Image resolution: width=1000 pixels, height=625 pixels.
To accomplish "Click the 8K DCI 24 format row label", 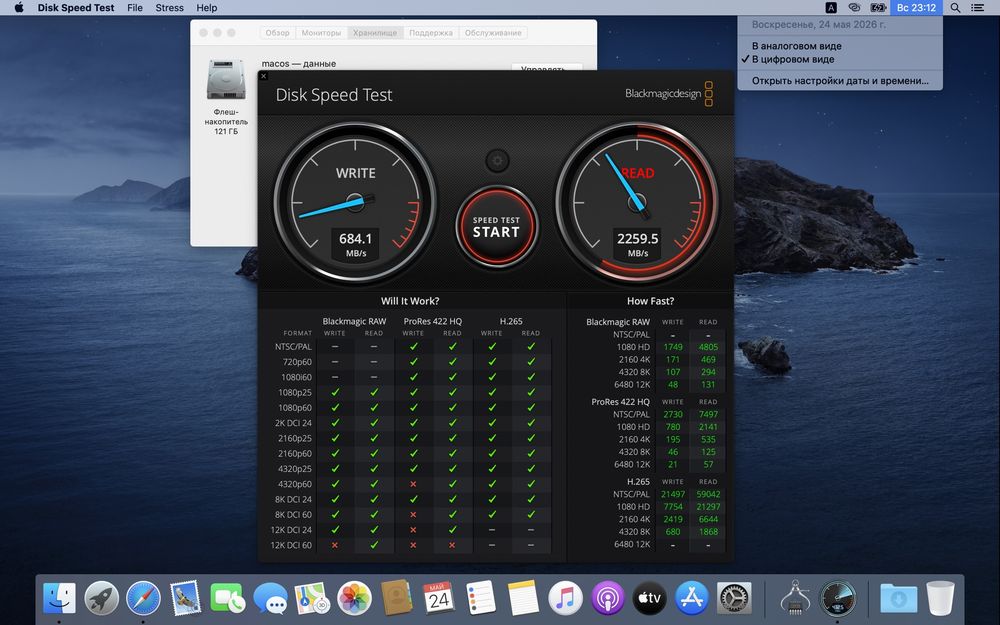I will [x=293, y=499].
